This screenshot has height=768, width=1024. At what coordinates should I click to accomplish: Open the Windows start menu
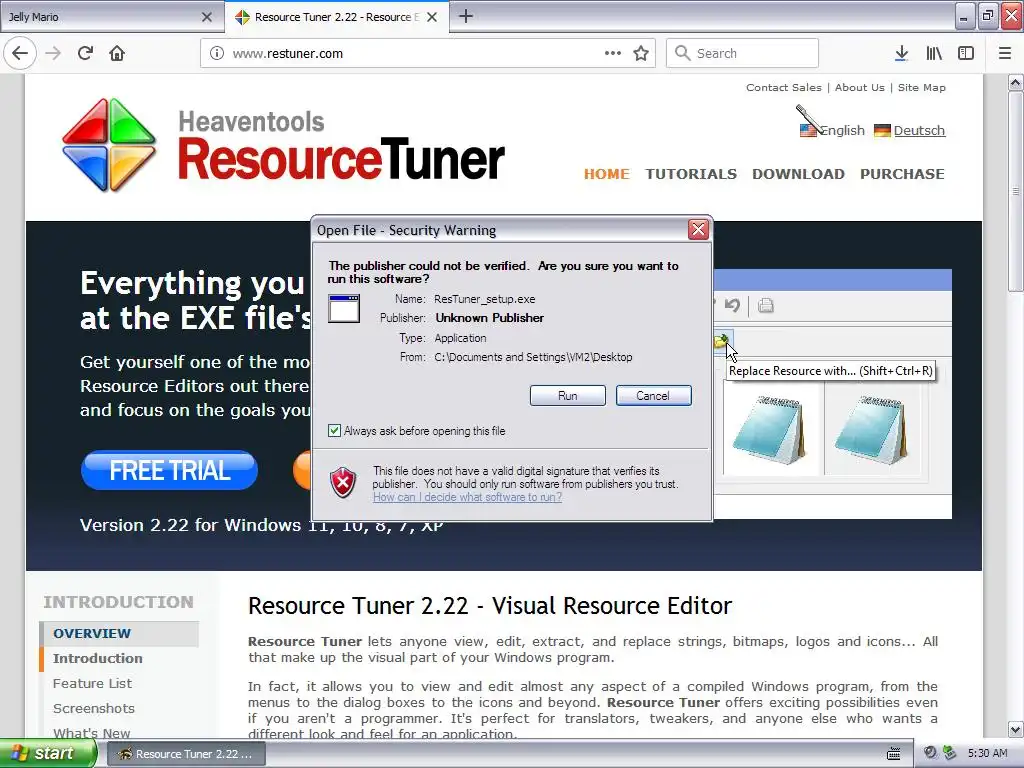point(47,754)
